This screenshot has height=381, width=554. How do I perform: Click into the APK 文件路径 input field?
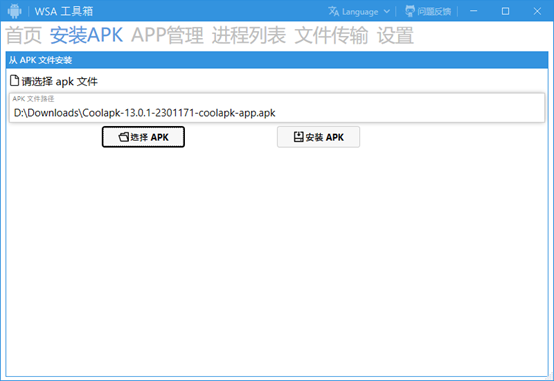(x=277, y=108)
